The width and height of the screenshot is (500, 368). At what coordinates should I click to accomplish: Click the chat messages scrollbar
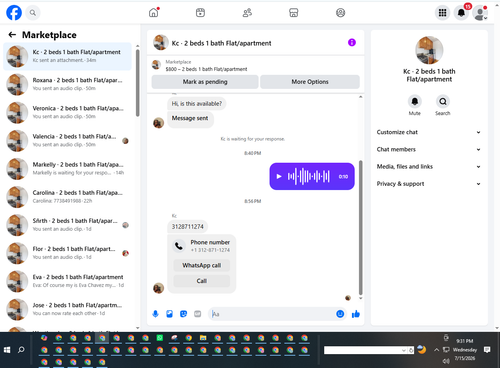click(x=360, y=228)
